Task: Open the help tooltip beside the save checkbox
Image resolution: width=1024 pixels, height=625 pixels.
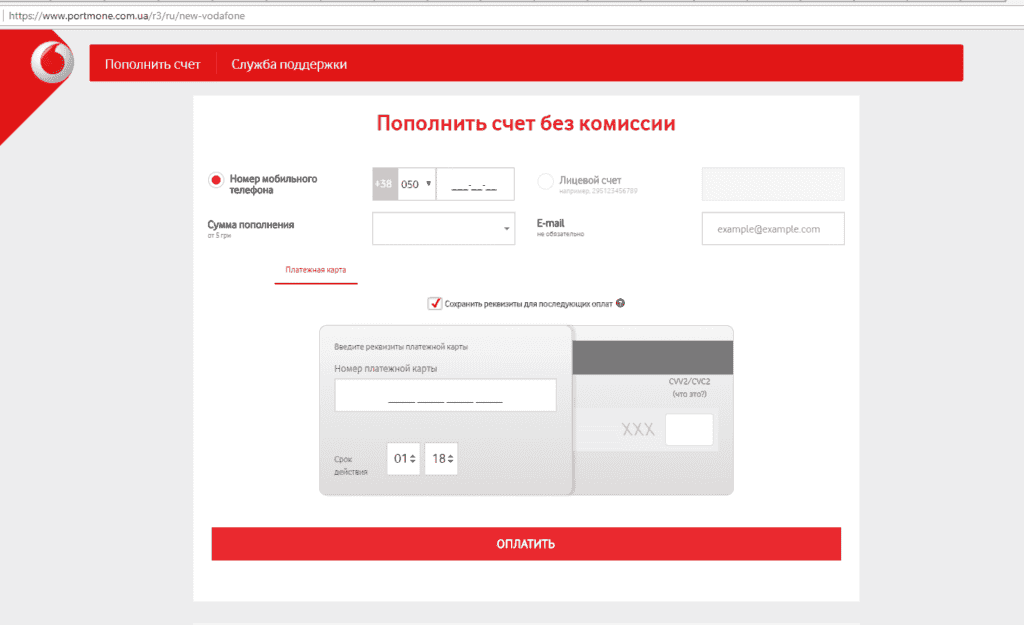Action: 620,302
